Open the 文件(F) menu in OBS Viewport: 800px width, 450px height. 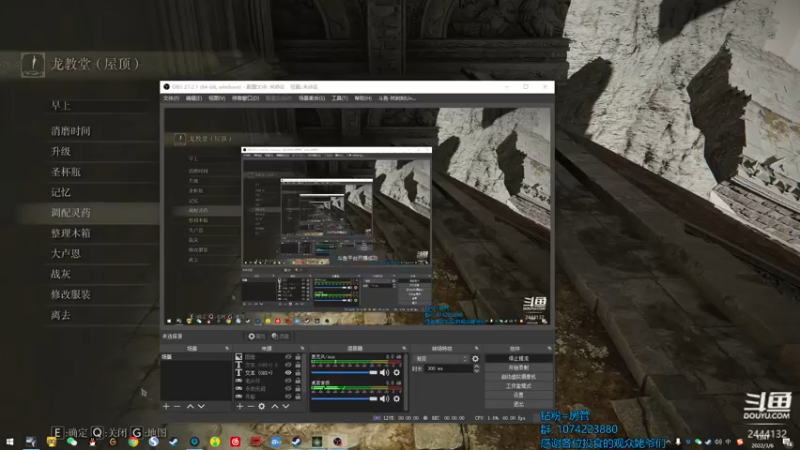(x=171, y=98)
